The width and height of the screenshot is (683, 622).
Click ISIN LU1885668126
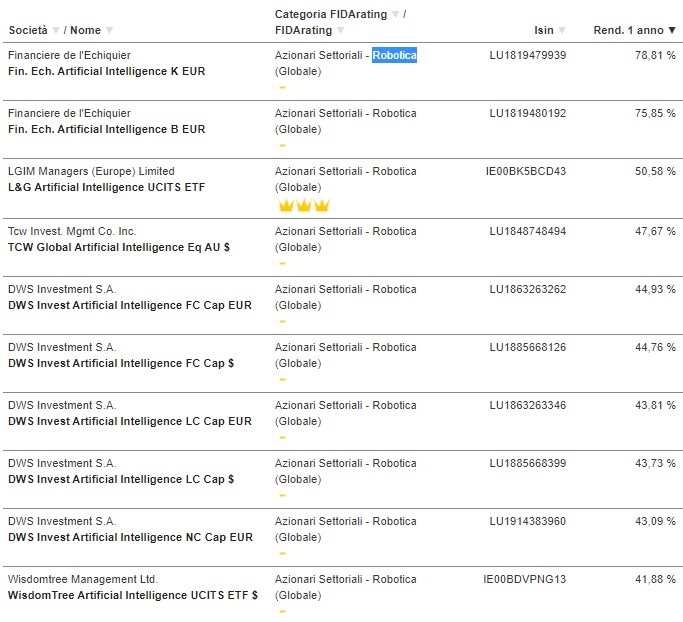click(x=527, y=347)
